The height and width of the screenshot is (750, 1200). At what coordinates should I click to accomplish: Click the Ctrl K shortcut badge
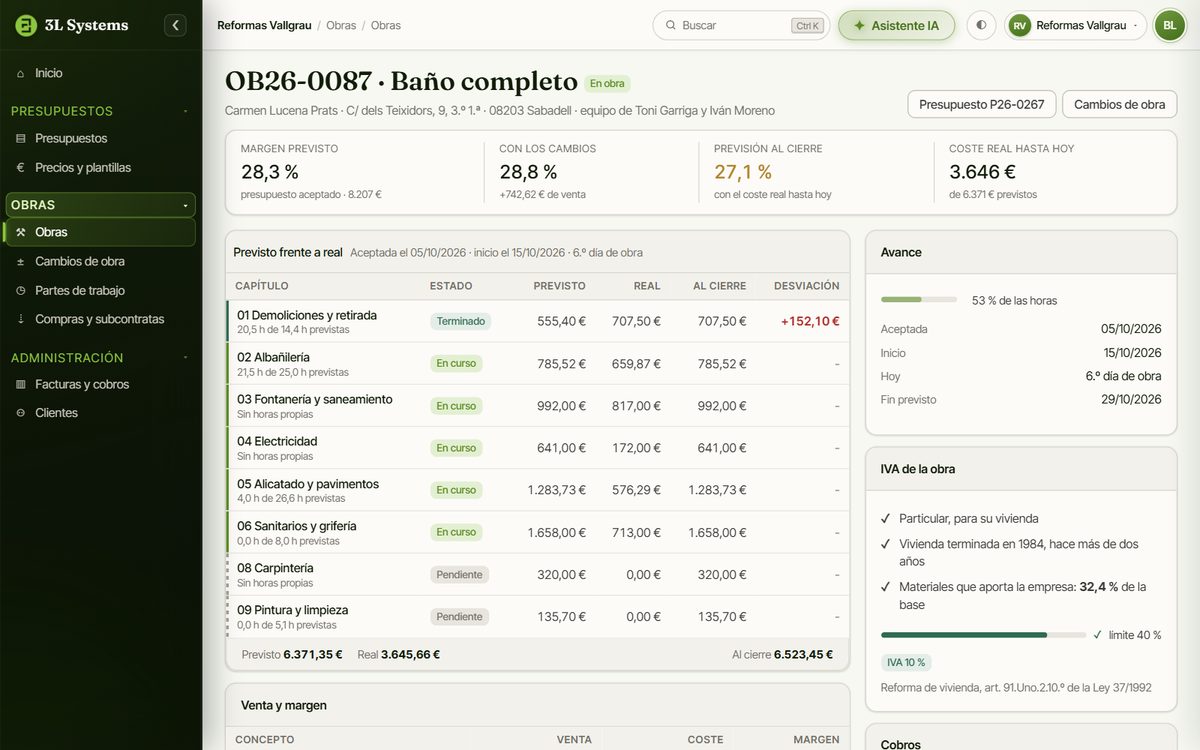(x=807, y=26)
